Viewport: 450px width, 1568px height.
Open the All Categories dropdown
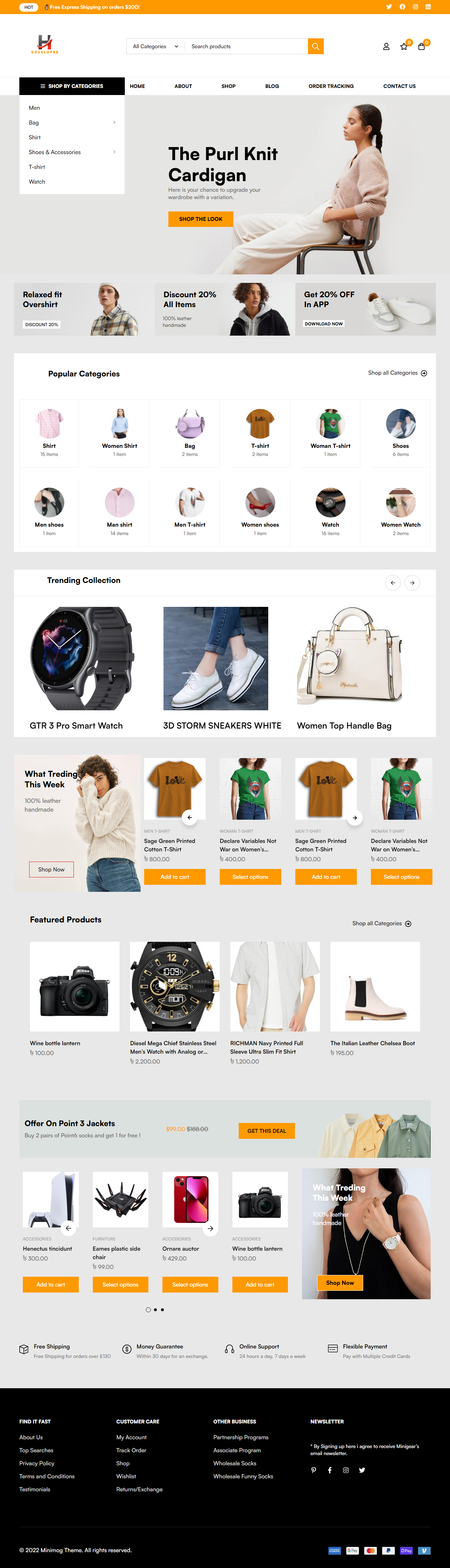coord(156,46)
